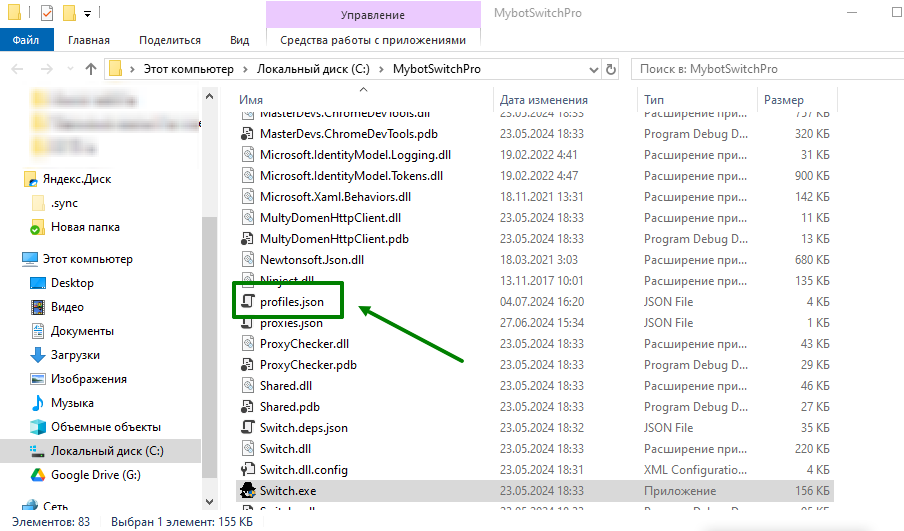Click the Switch.deps.json file icon
The width and height of the screenshot is (904, 531).
247,428
